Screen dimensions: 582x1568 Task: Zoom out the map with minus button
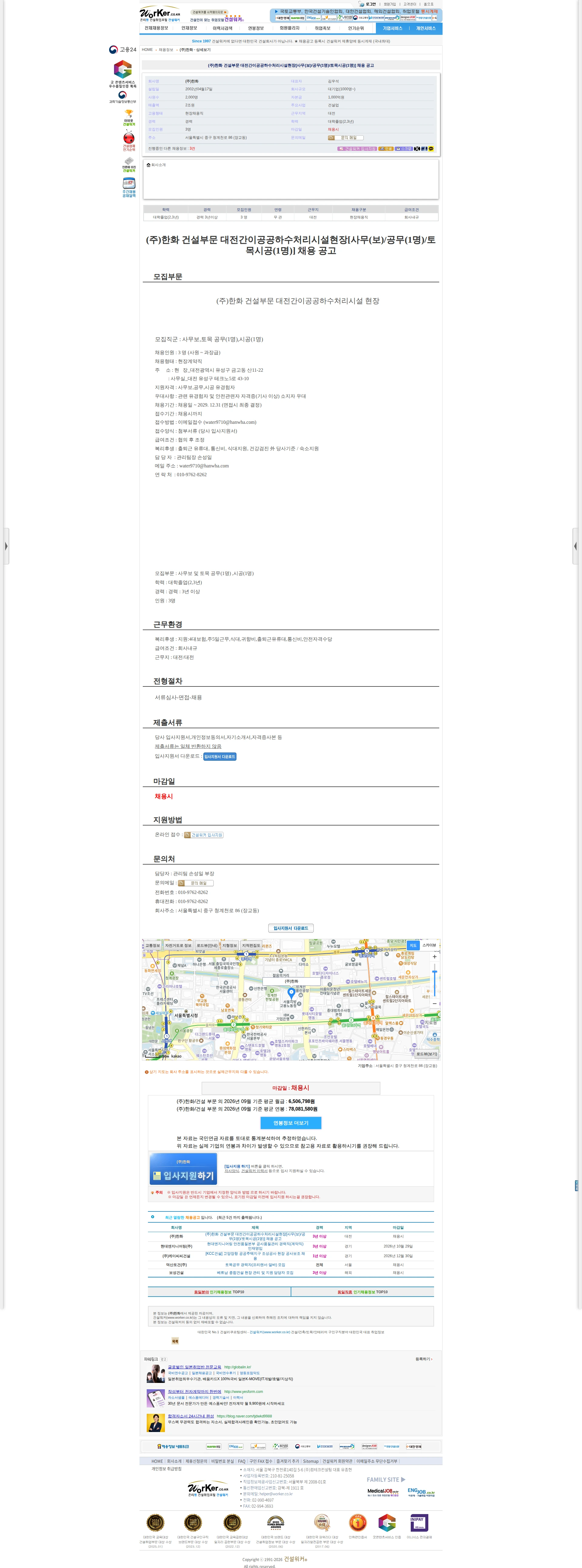(x=434, y=1004)
